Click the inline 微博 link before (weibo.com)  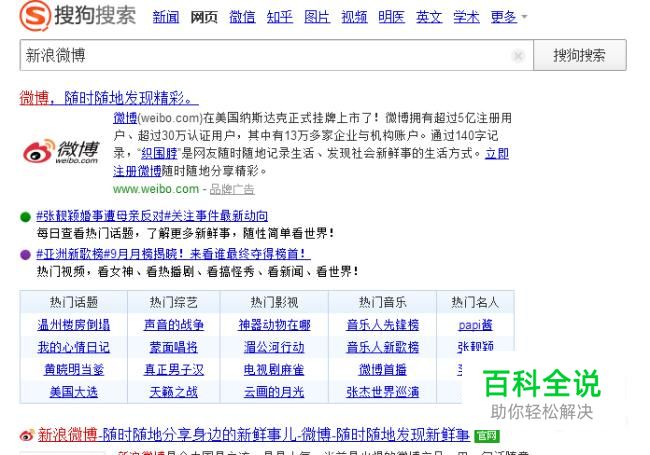click(x=125, y=118)
